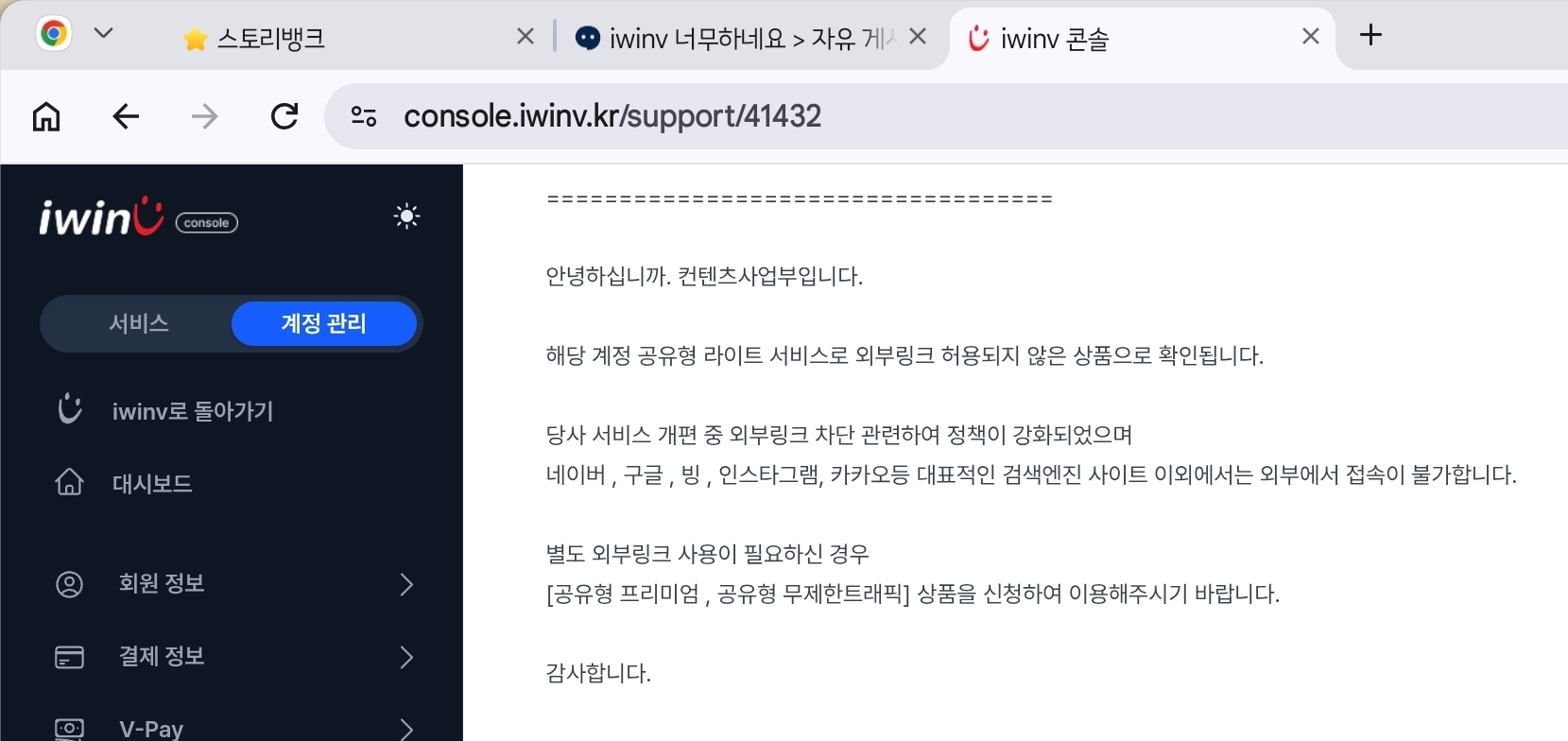Click the iwinv console logo
Viewport: 1568px width, 741px height.
pyautogui.click(x=138, y=216)
